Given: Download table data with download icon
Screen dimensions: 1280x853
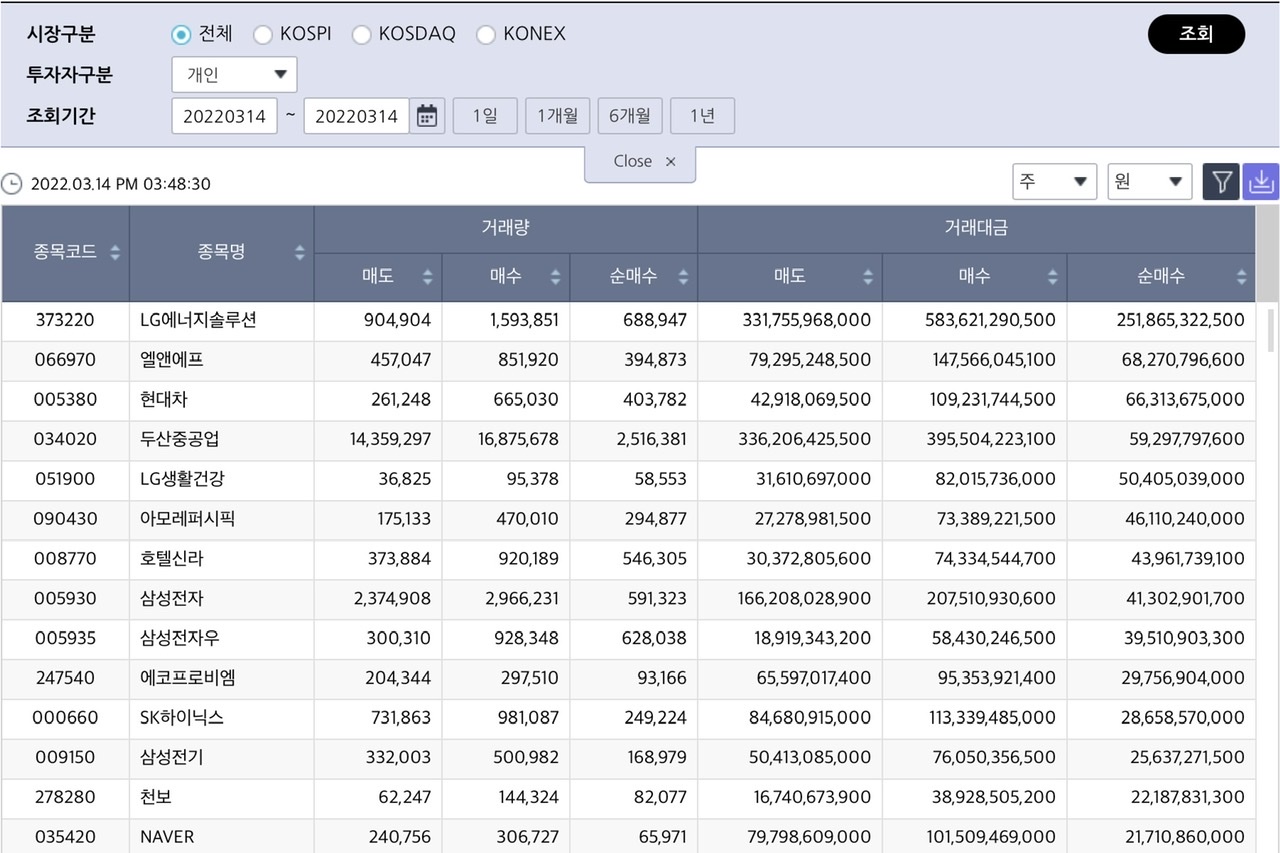Looking at the screenshot, I should pos(1261,182).
